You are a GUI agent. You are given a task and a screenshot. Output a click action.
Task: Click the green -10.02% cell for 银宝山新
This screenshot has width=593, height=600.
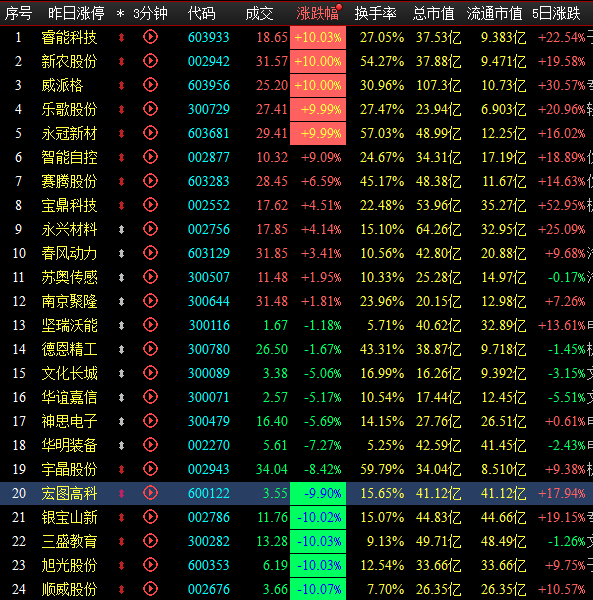pyautogui.click(x=318, y=517)
